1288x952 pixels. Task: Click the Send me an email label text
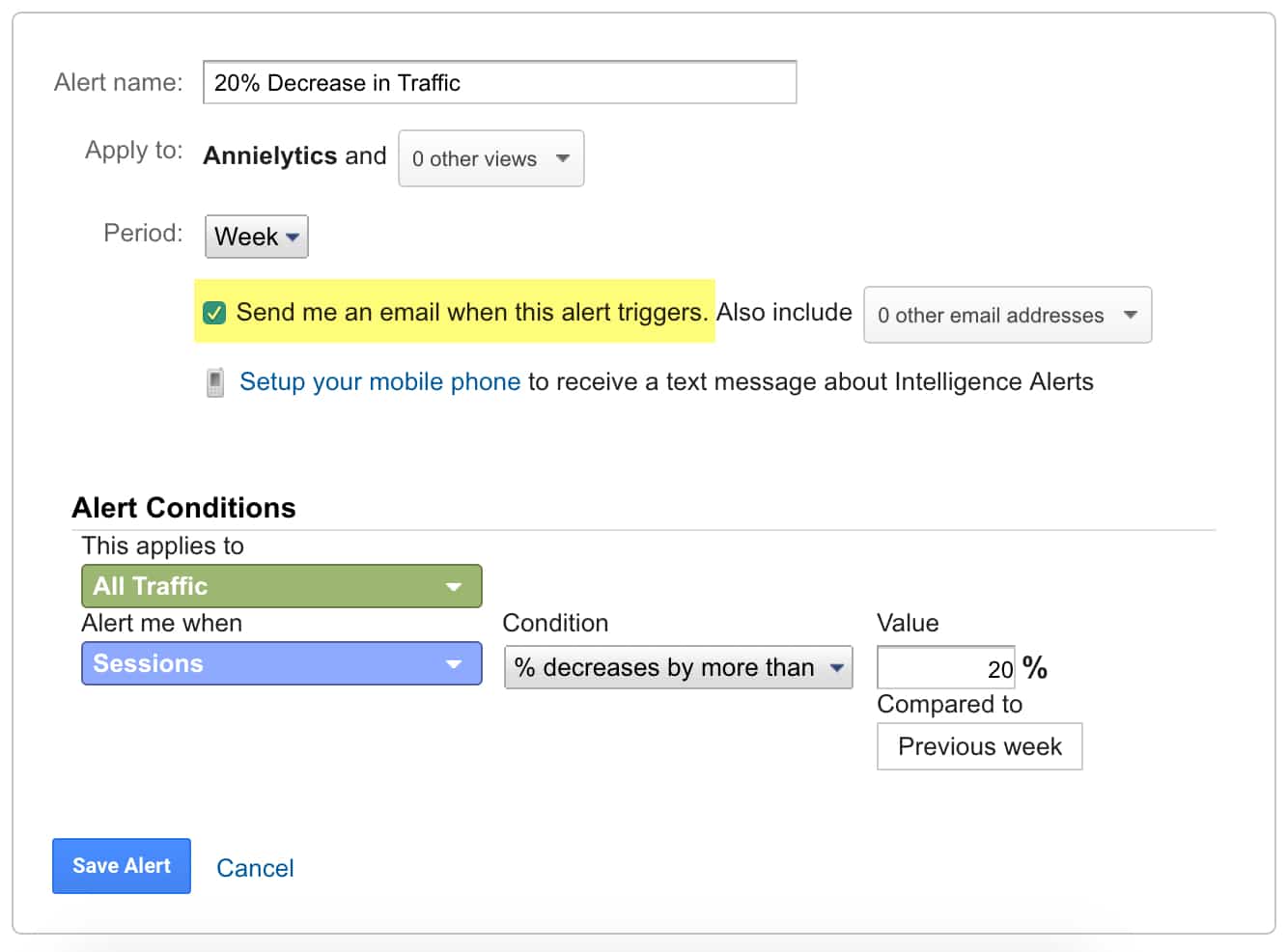[472, 312]
